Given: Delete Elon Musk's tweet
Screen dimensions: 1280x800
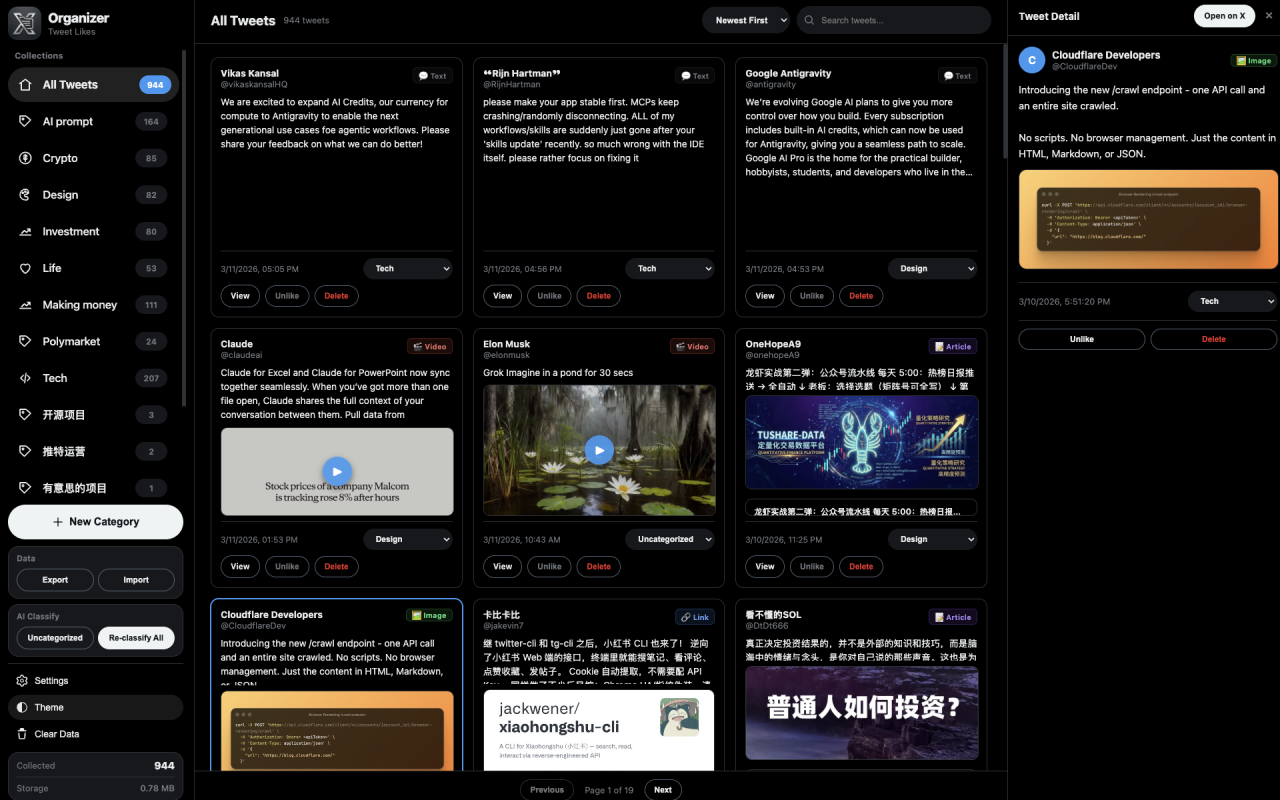Looking at the screenshot, I should pos(599,566).
